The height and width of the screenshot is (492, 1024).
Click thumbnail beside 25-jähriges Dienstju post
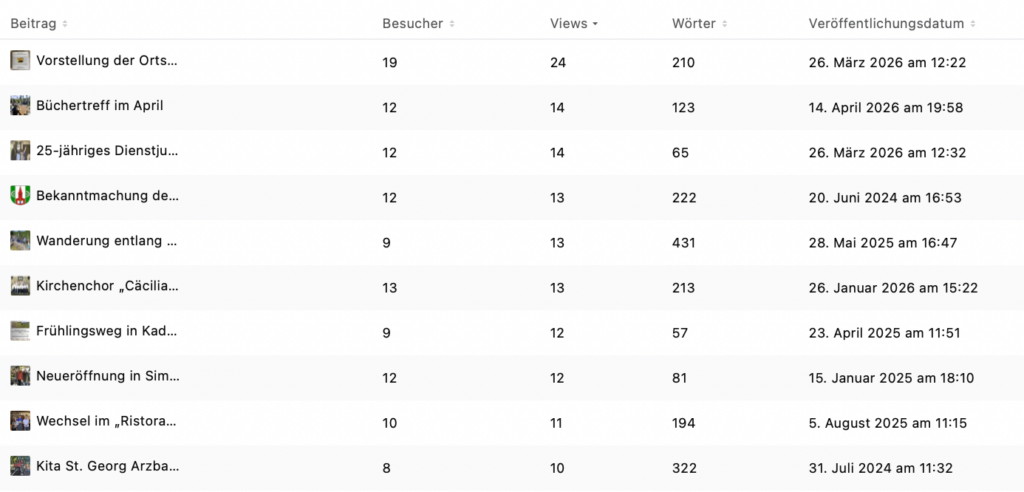pyautogui.click(x=20, y=151)
